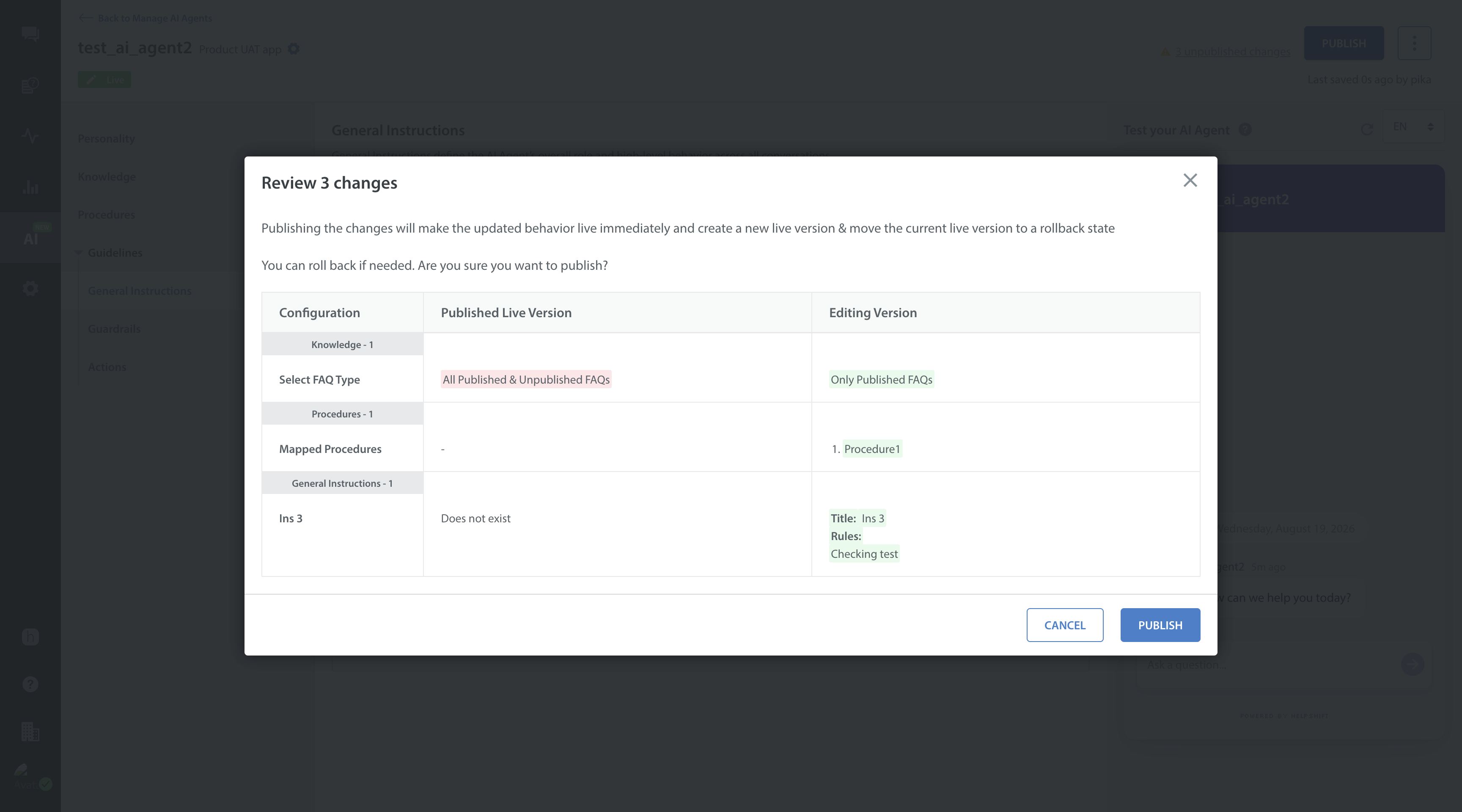This screenshot has height=812, width=1462.
Task: Open the building organization sidebar icon
Action: pyautogui.click(x=30, y=732)
